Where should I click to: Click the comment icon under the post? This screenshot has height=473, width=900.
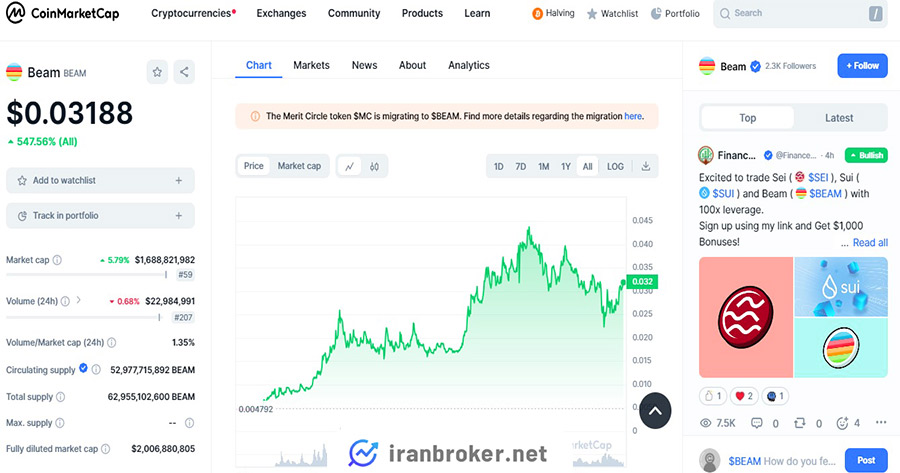tap(757, 423)
